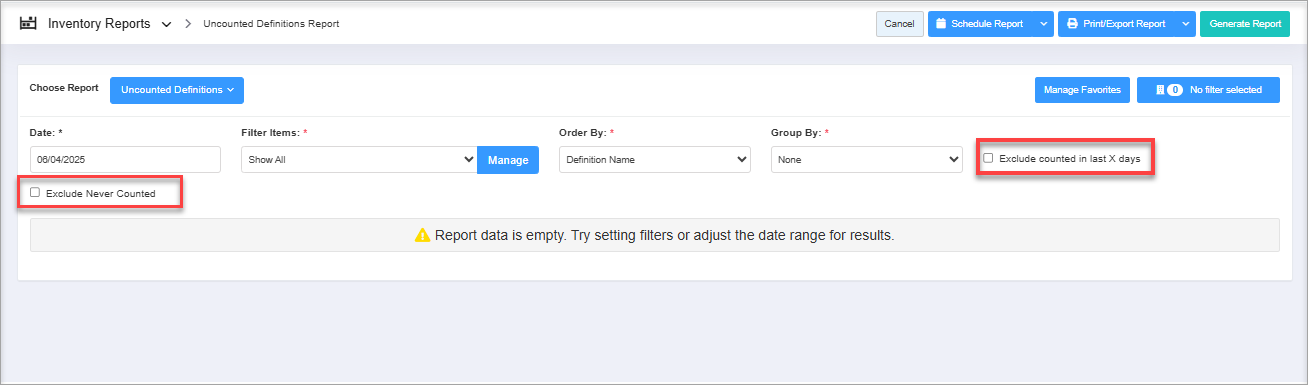Expand the Print/Export Report dropdown arrow
This screenshot has width=1308, height=385.
(x=1185, y=24)
